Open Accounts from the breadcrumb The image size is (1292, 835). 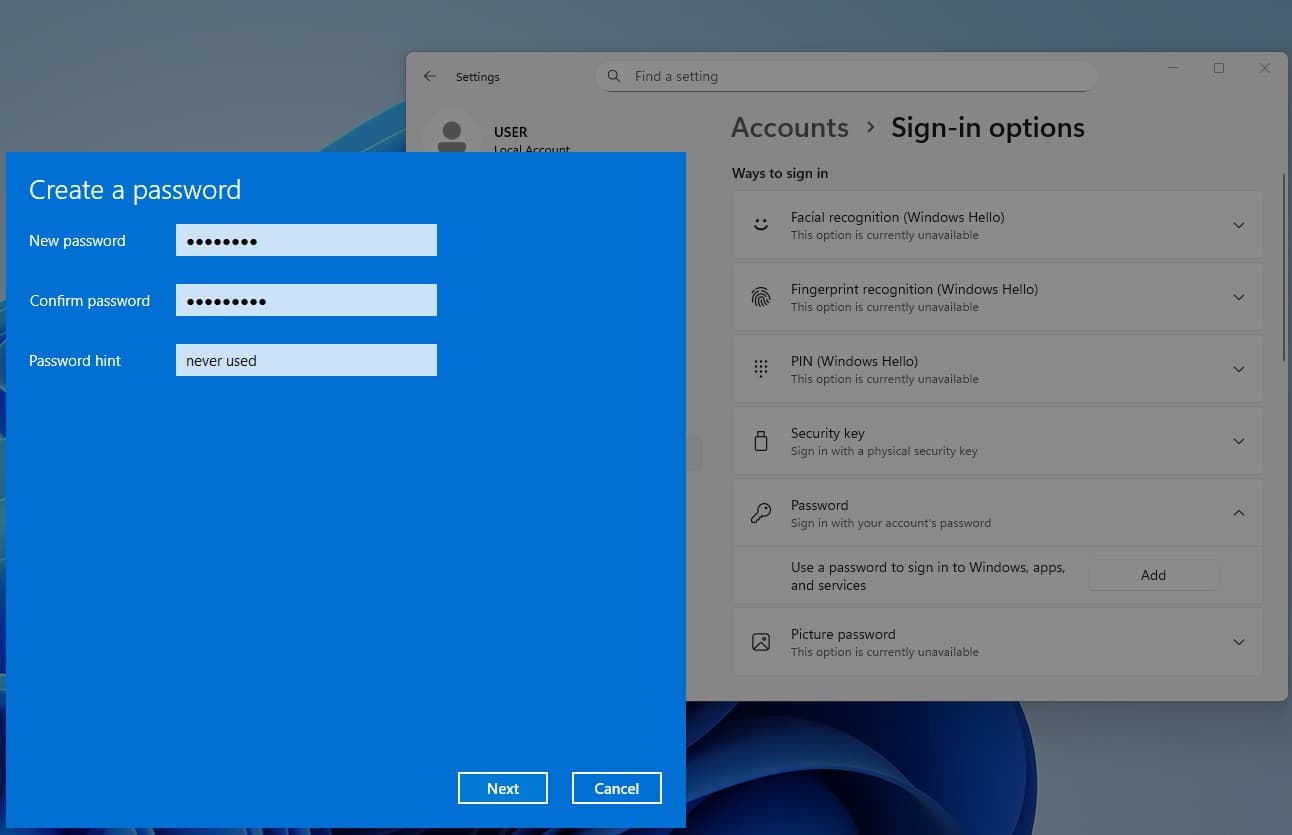(789, 127)
